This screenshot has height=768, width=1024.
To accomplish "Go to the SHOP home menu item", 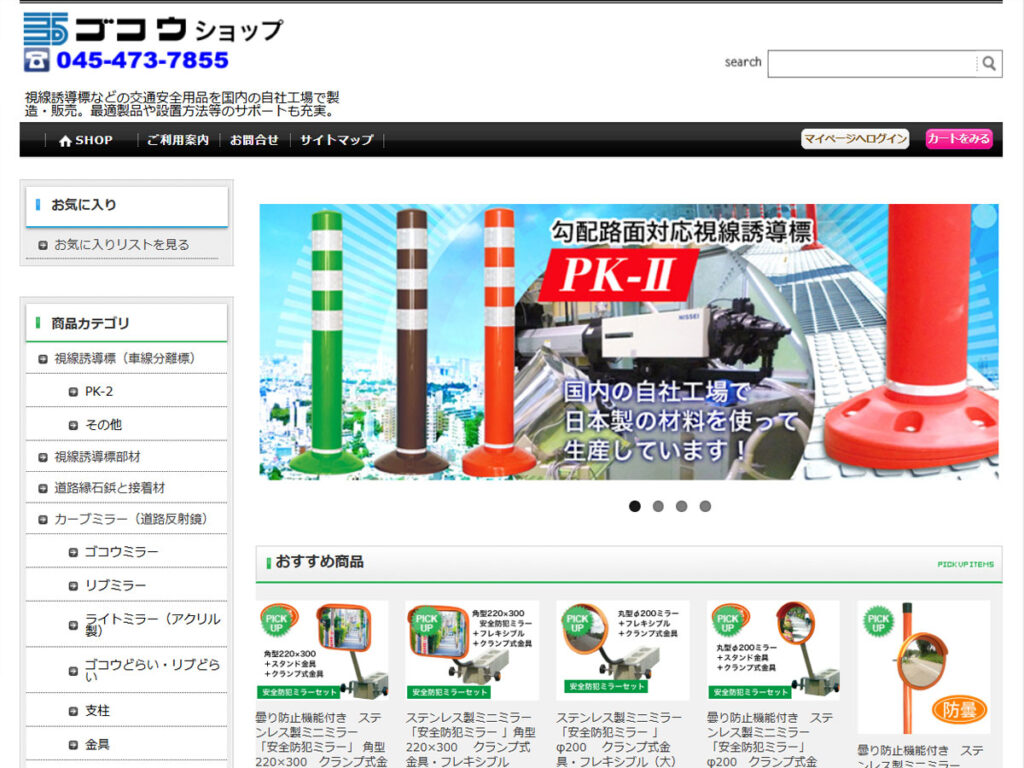I will pyautogui.click(x=86, y=140).
